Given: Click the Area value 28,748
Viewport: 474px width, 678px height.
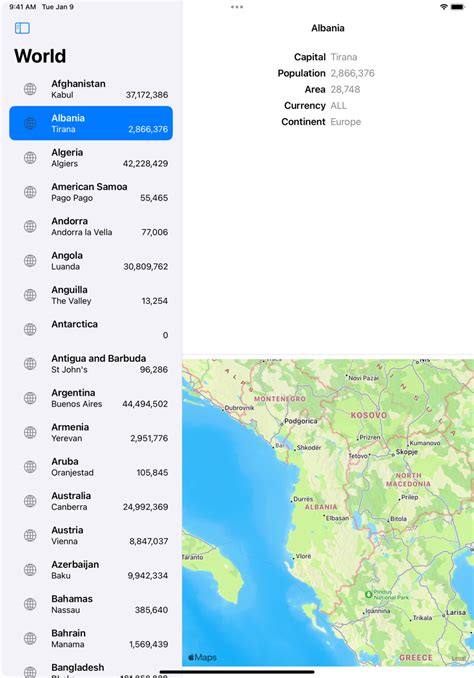Looking at the screenshot, I should pos(345,90).
